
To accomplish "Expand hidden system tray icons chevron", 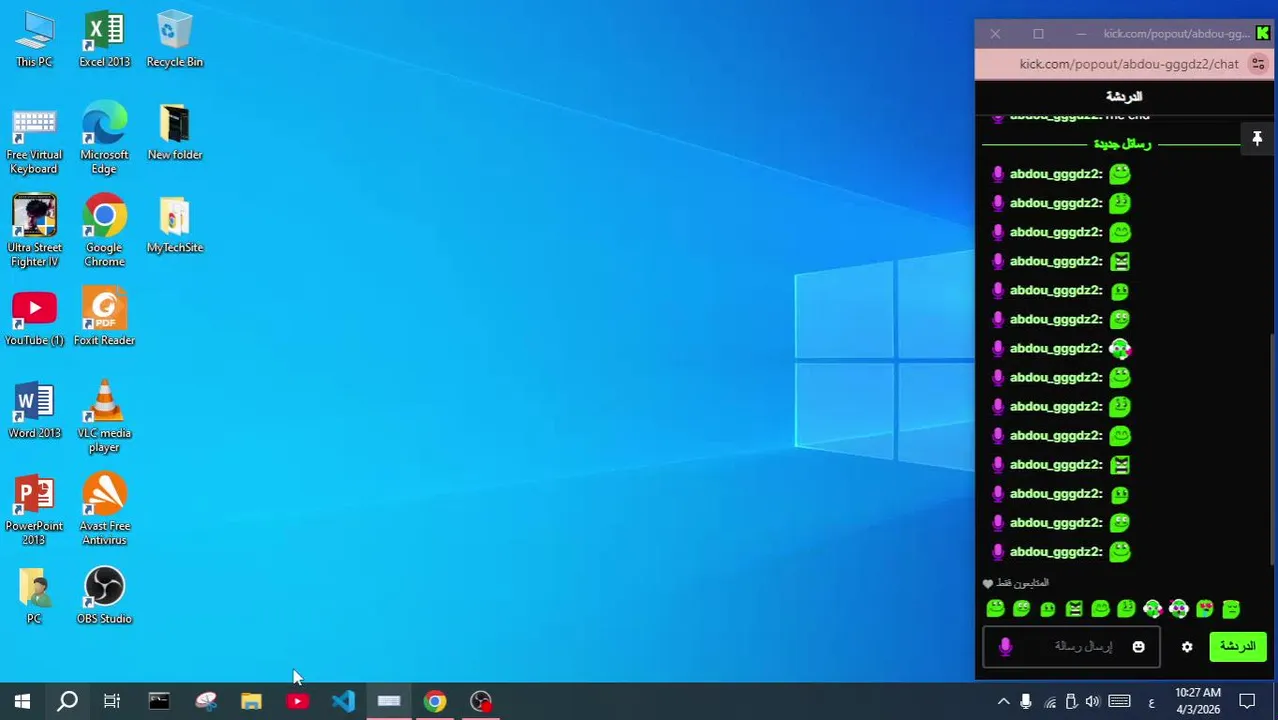I will coord(1004,702).
